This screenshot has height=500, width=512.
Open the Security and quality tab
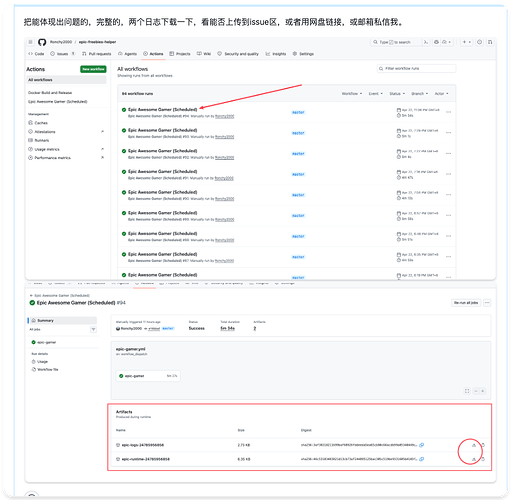tap(238, 54)
